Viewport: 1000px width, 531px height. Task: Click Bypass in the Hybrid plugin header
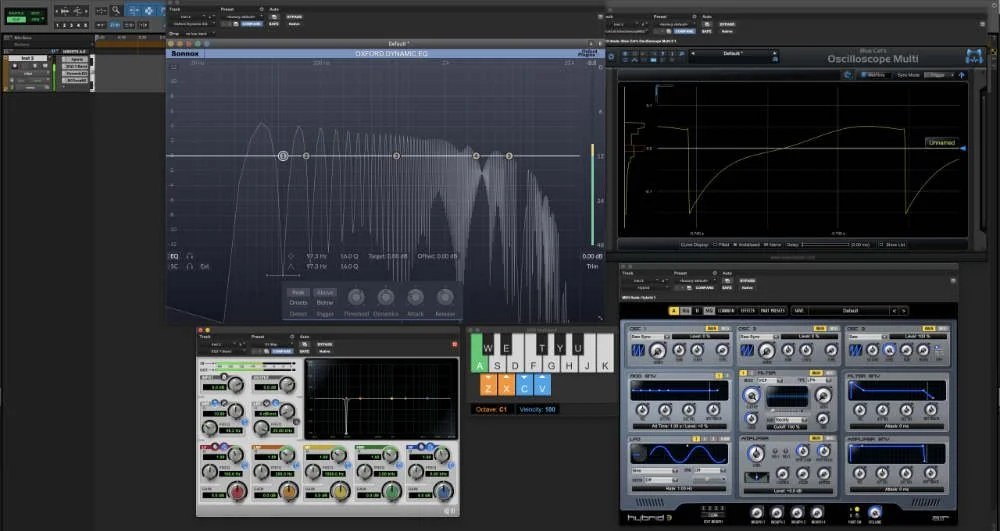click(x=746, y=280)
